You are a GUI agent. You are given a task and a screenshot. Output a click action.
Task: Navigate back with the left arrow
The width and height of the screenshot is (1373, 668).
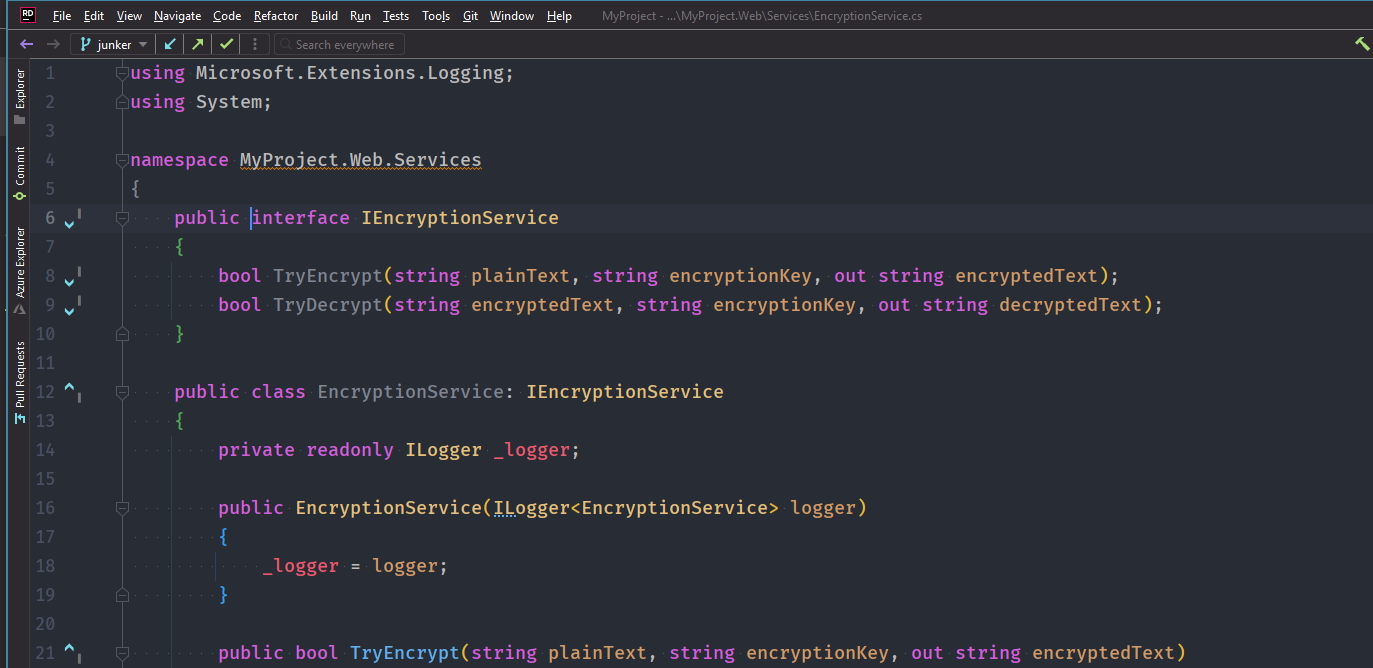point(27,44)
